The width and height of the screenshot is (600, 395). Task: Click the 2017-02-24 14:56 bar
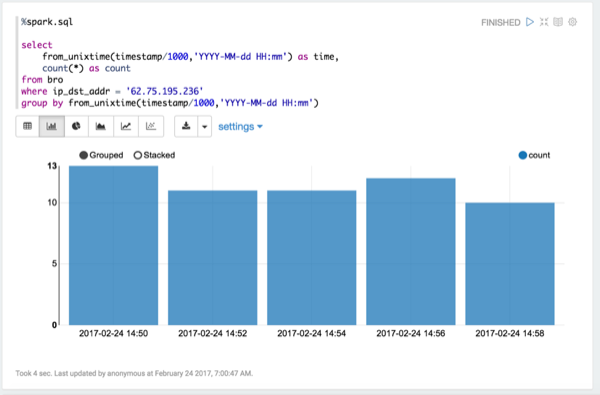[411, 251]
